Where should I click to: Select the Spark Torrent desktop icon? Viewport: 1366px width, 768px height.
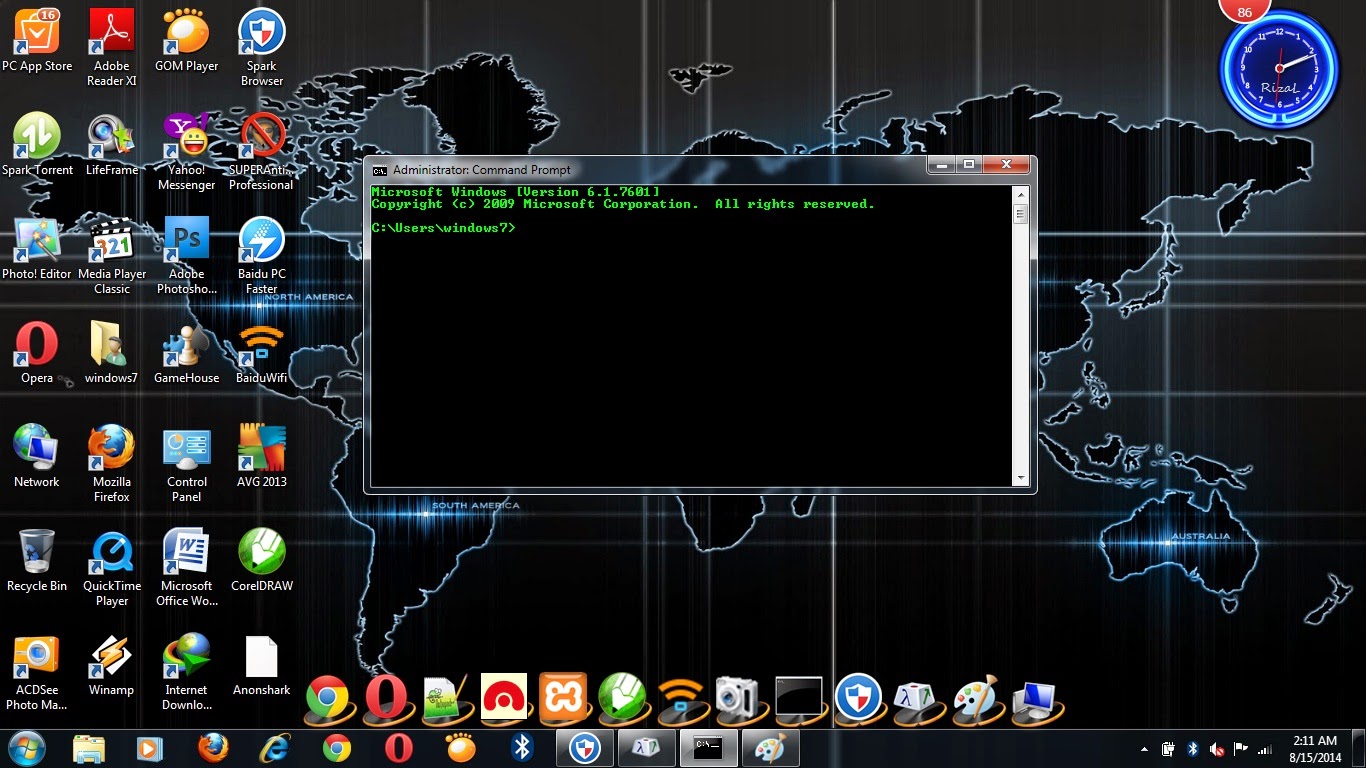pyautogui.click(x=37, y=145)
